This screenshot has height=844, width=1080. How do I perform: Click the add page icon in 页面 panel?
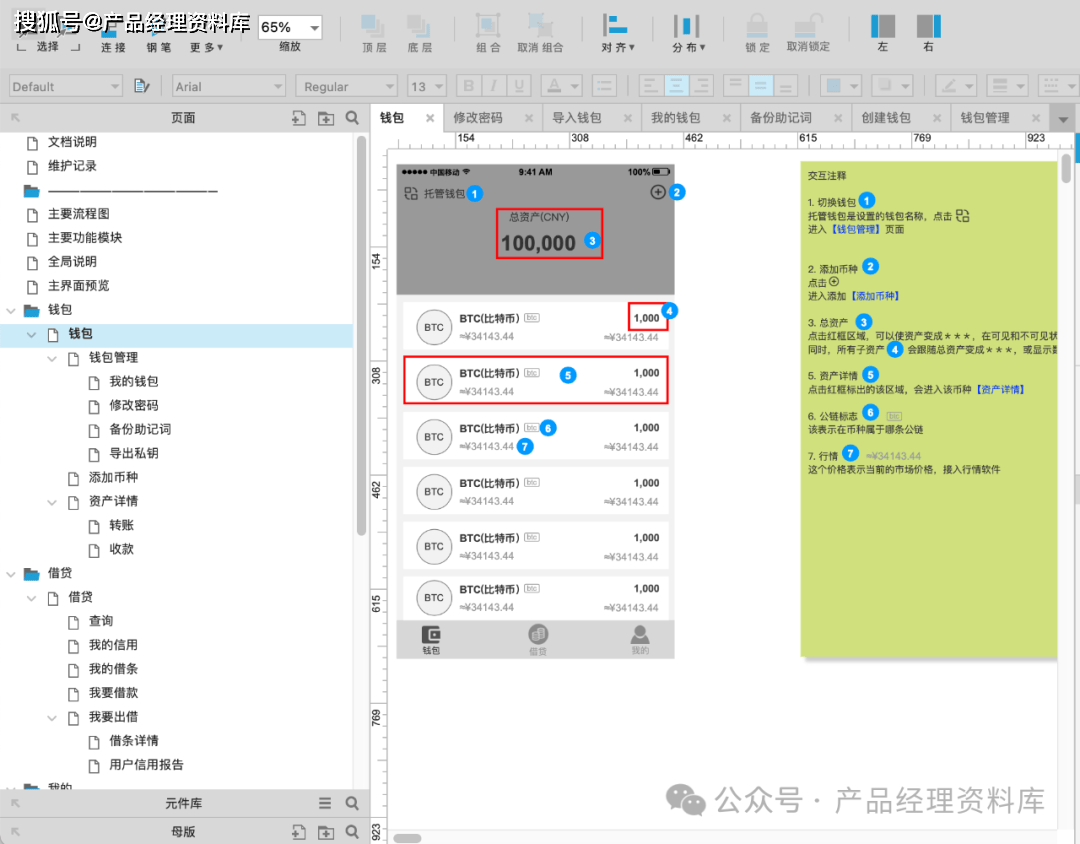pos(298,118)
